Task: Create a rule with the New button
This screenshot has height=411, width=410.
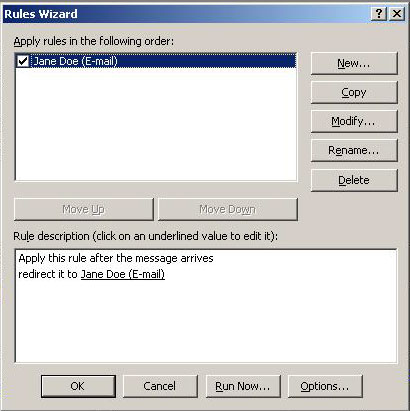Action: pos(354,63)
